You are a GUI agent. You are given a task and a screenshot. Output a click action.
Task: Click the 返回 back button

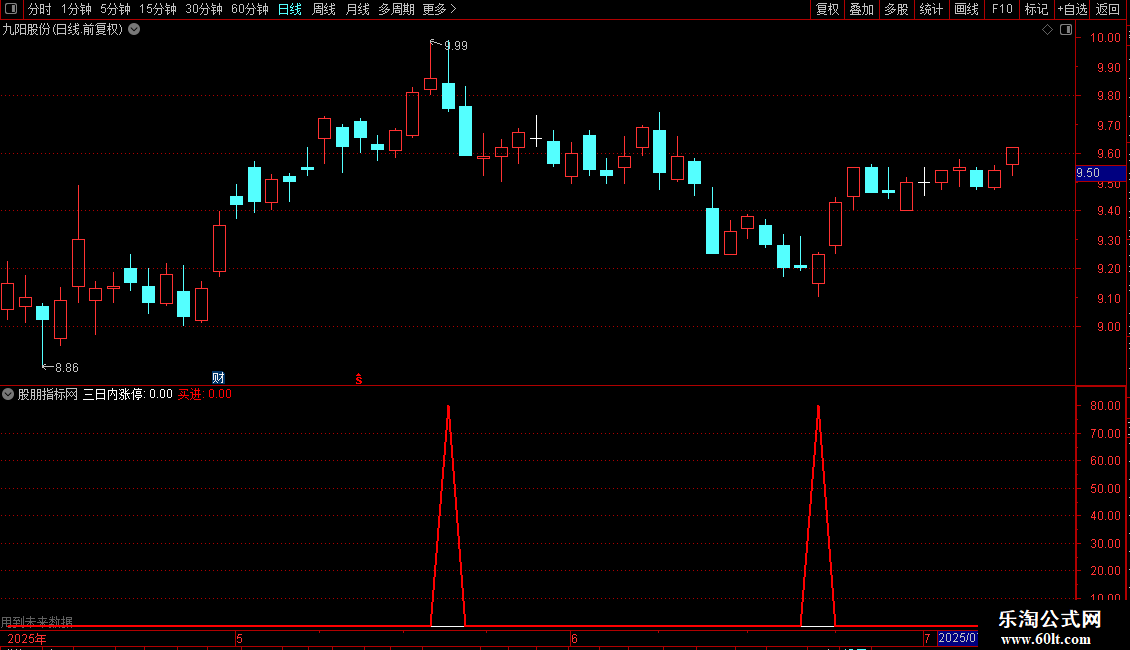click(x=1108, y=9)
